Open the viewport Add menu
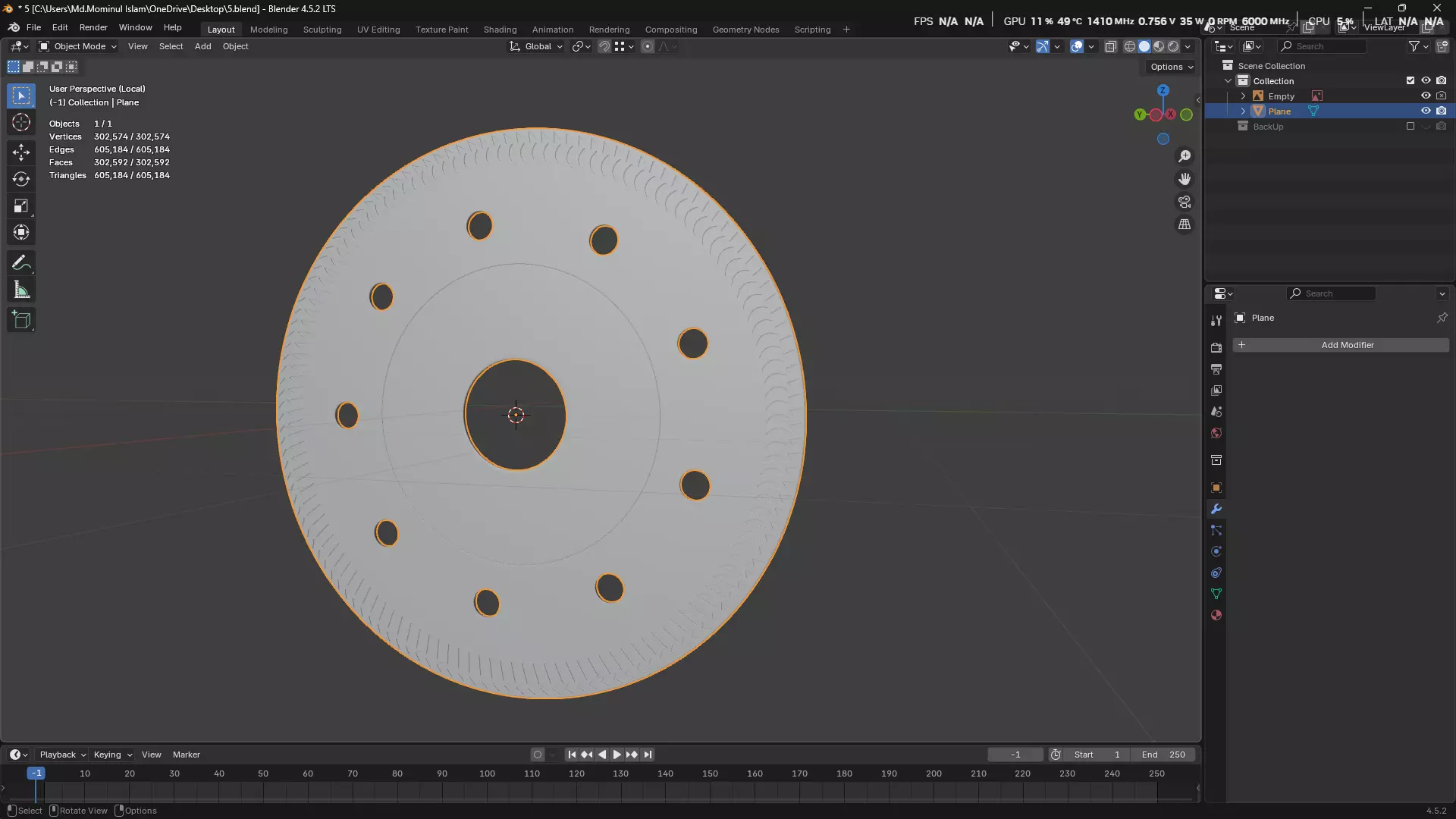Viewport: 1456px width, 819px height. (202, 46)
